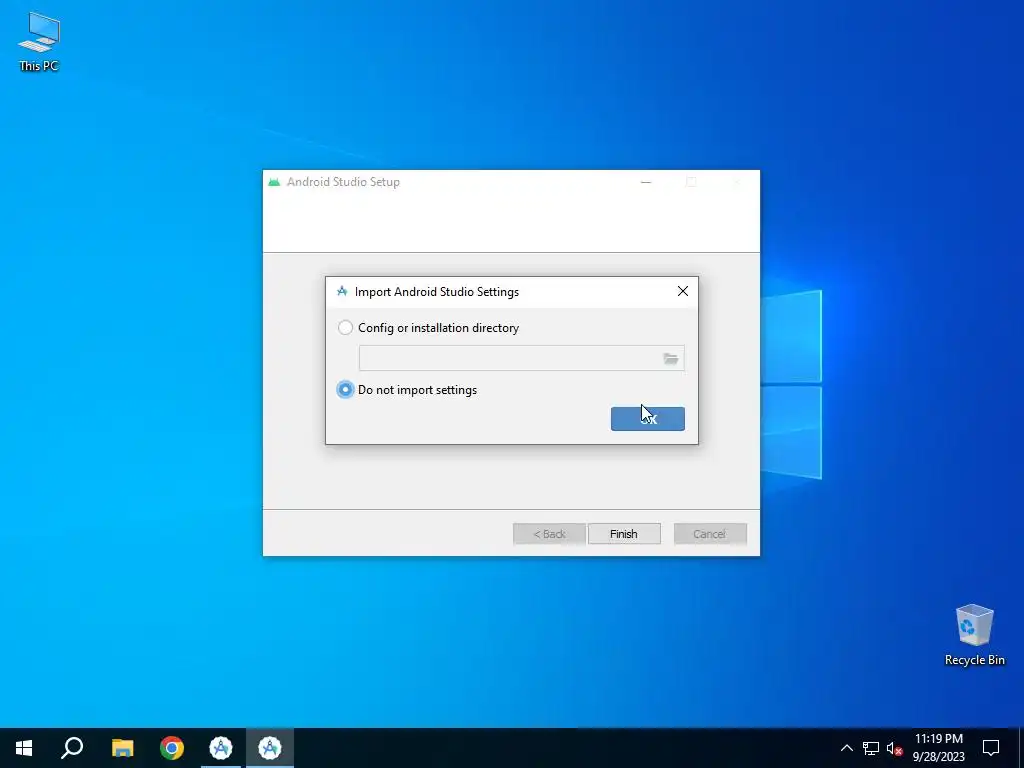Open This PC desktop icon

click(x=39, y=41)
